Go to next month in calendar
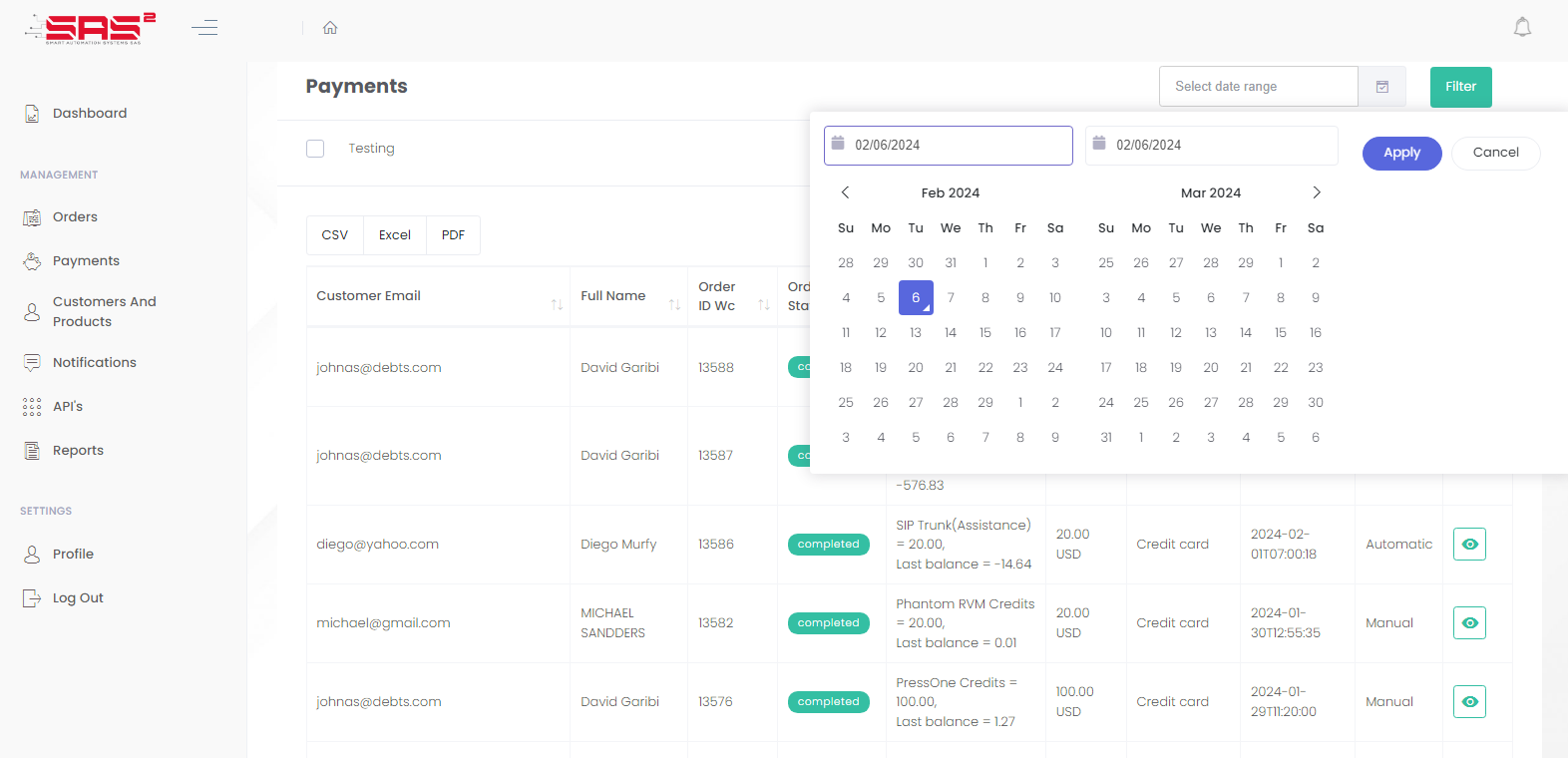Viewport: 1568px width, 758px height. [1317, 192]
